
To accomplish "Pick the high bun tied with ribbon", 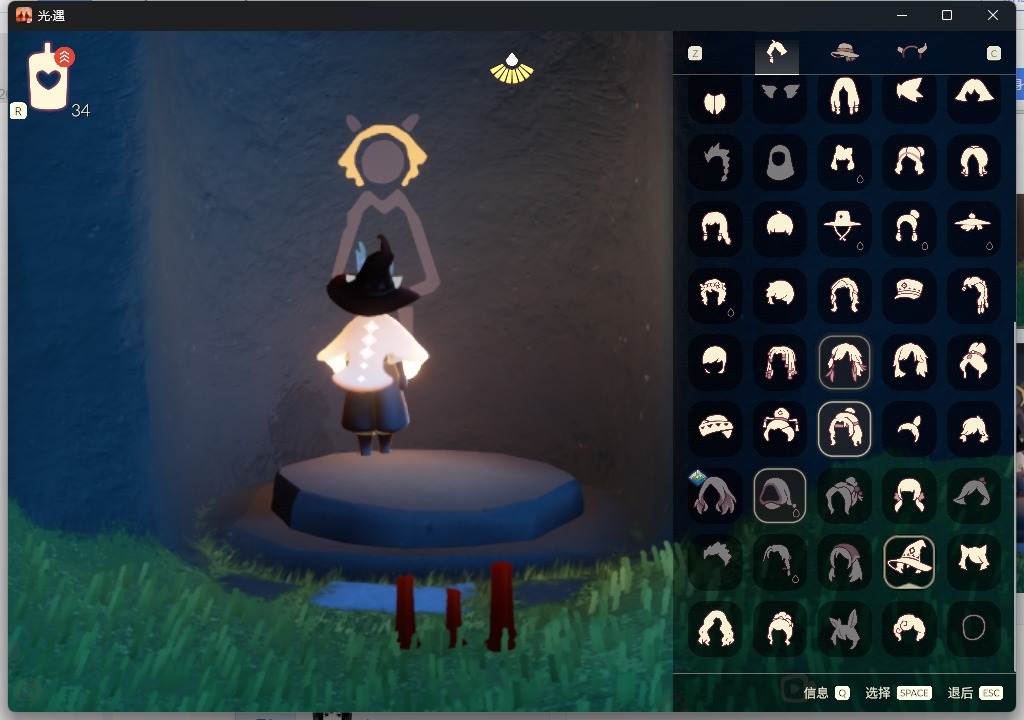I will click(973, 362).
